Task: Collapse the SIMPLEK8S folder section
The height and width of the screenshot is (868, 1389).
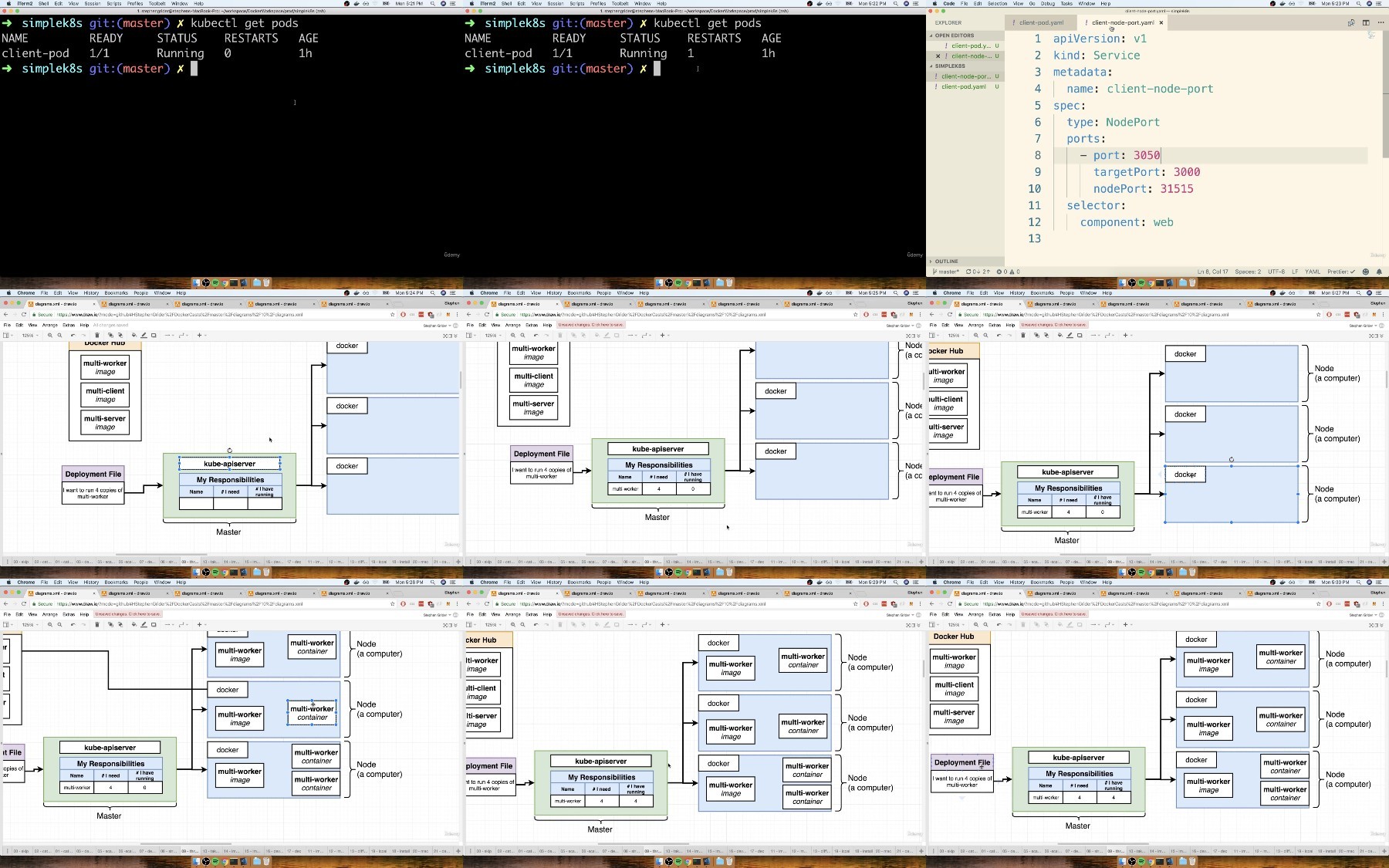Action: (x=948, y=66)
